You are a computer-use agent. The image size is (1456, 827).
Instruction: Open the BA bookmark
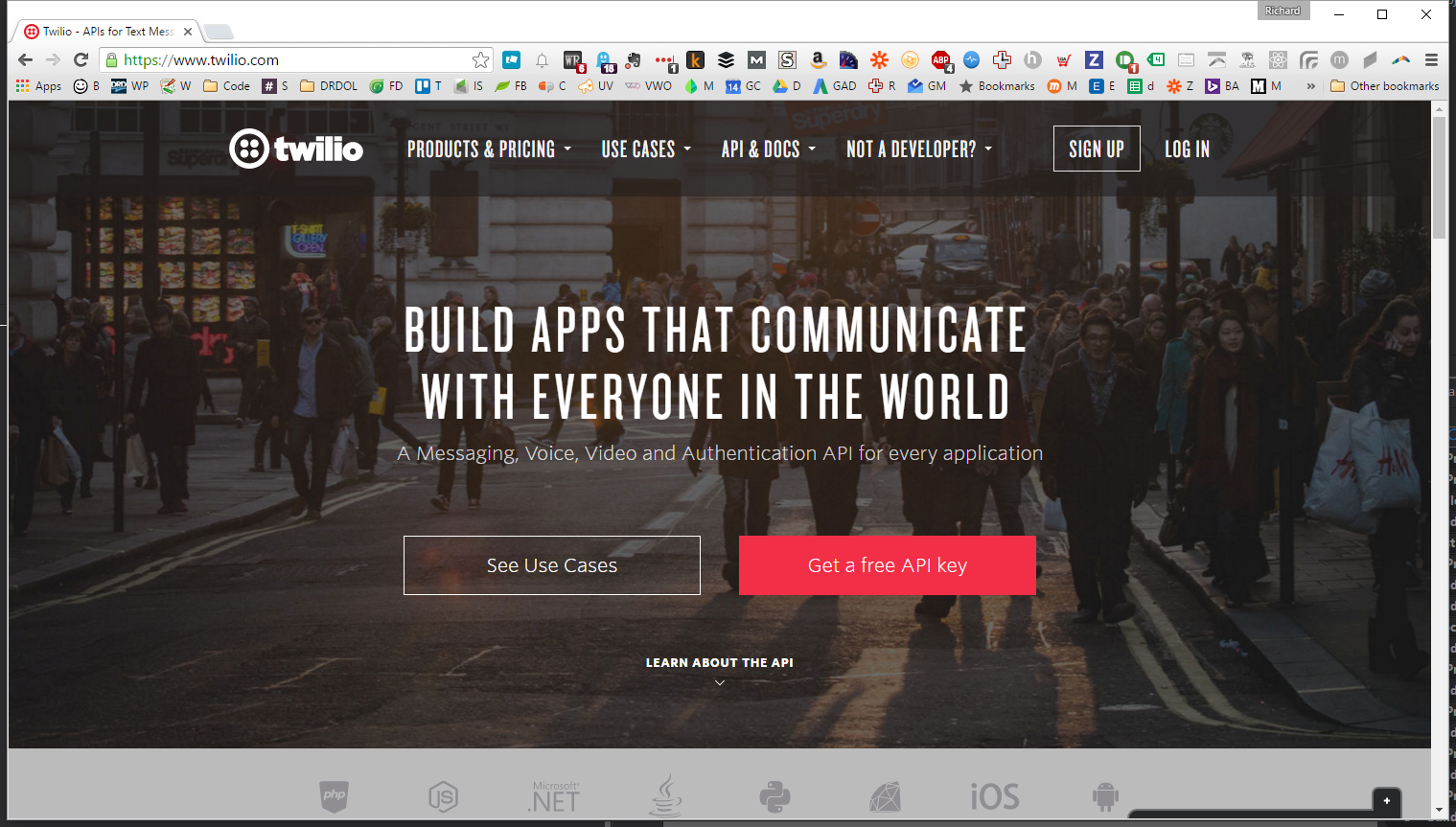click(1222, 86)
